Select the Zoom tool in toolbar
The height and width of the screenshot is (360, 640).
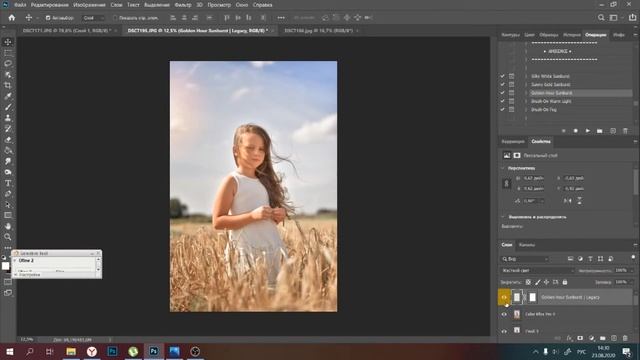click(x=8, y=237)
